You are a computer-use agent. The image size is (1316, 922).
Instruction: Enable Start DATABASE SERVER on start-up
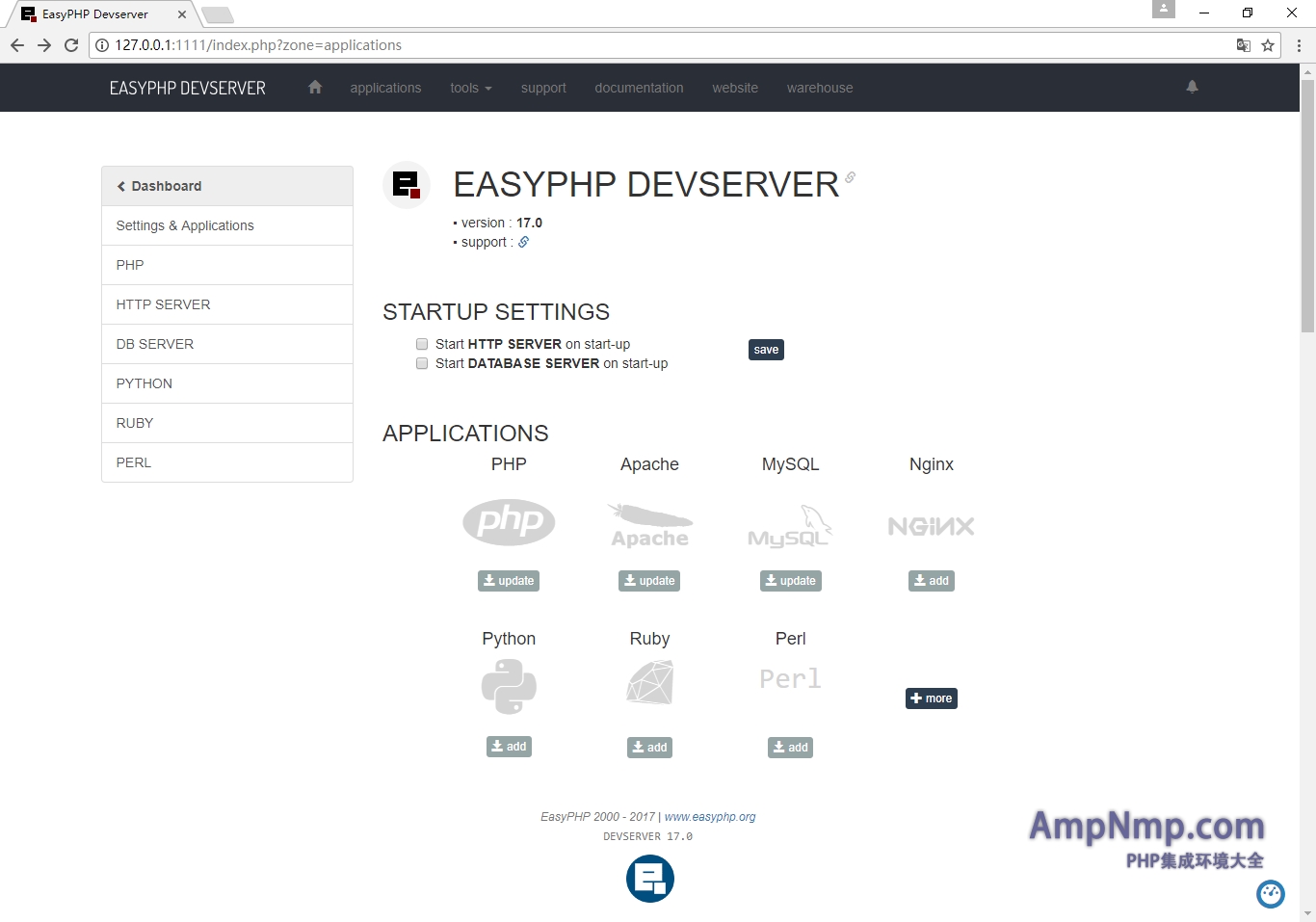pyautogui.click(x=422, y=363)
